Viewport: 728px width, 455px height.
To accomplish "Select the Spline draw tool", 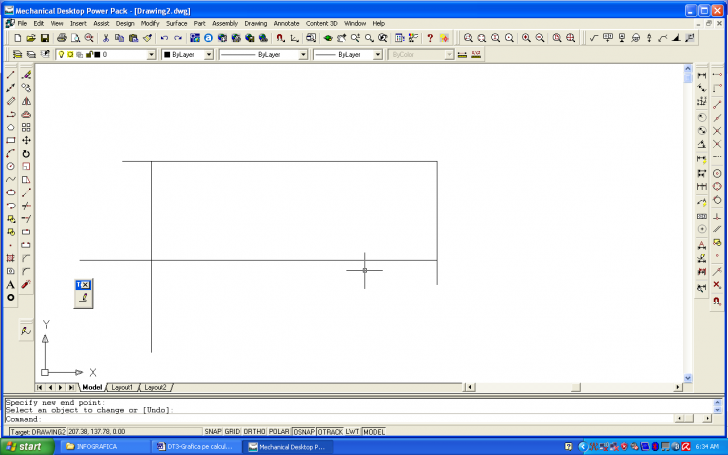I will coord(11,179).
